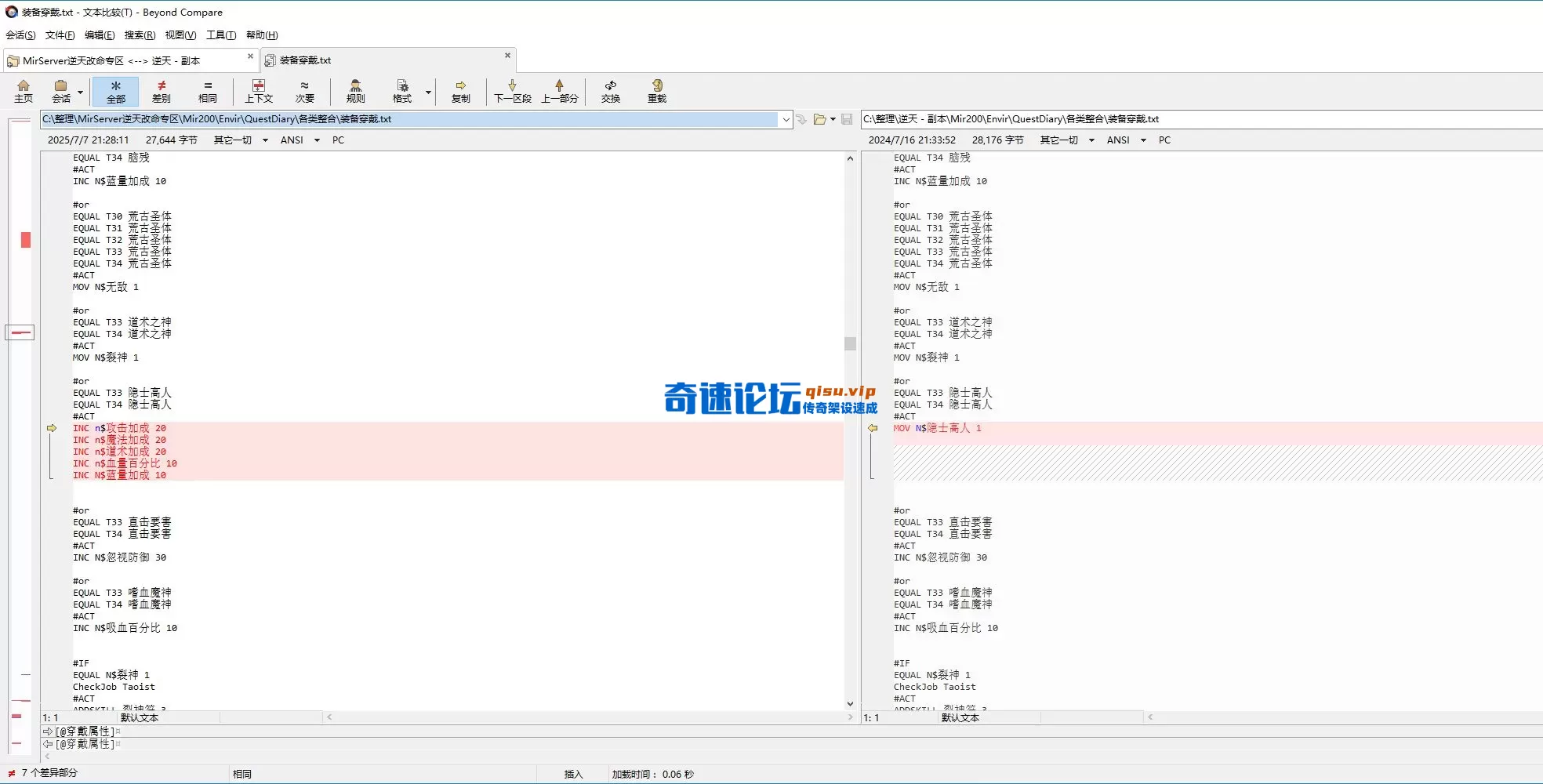Open the 工具(T) menu

pos(220,34)
